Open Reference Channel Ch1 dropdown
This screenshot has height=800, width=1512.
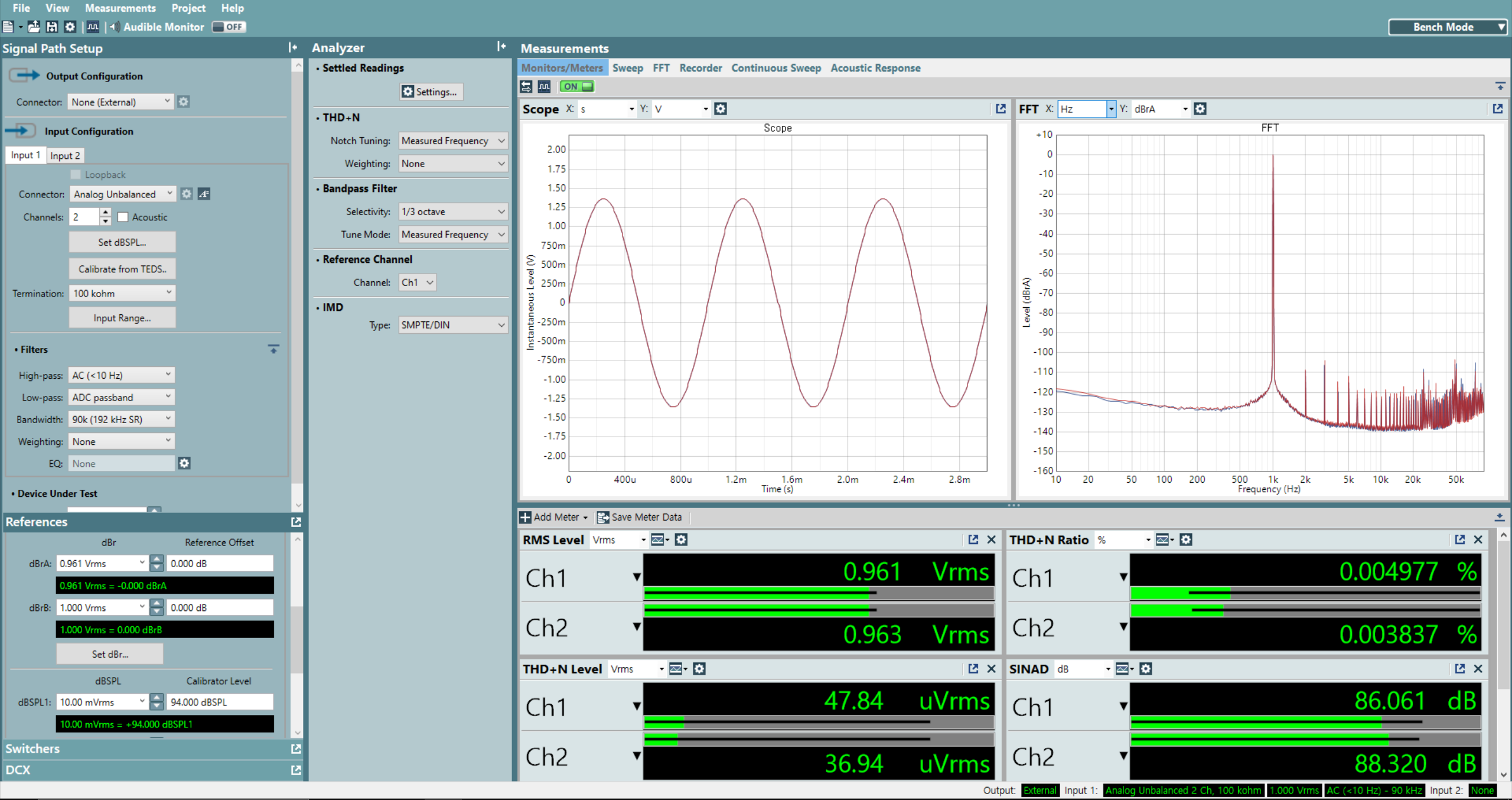tap(418, 282)
